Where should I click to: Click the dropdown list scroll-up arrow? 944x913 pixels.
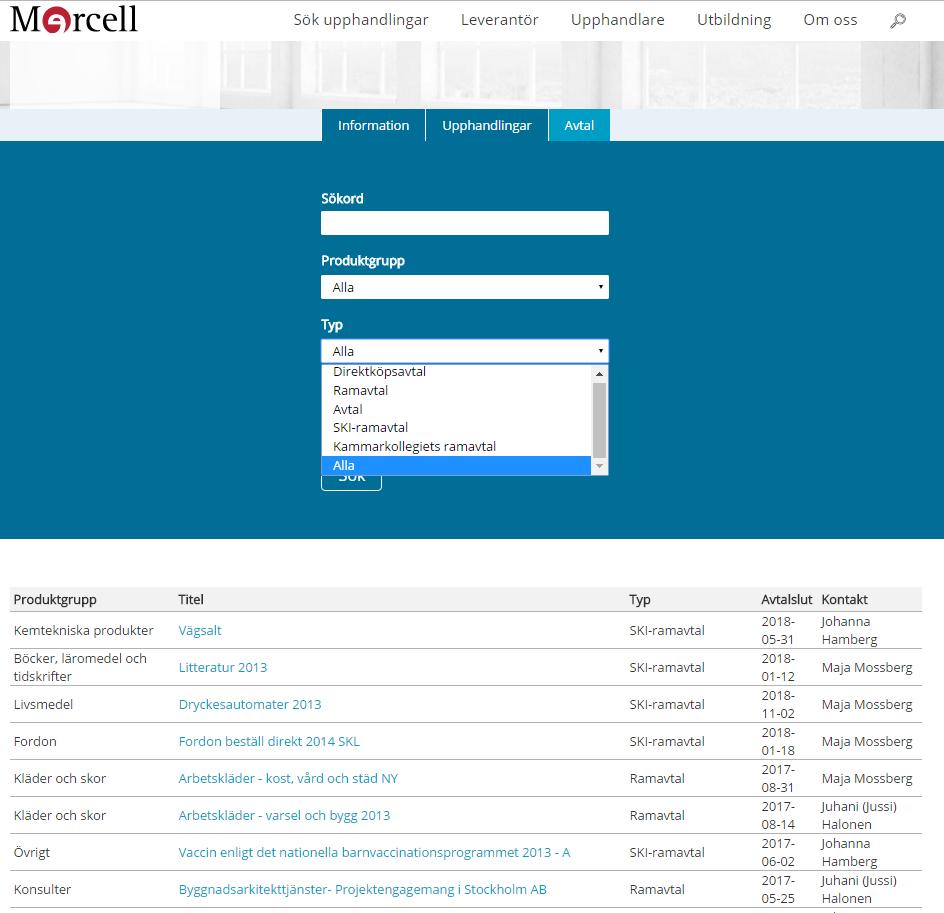[x=599, y=374]
